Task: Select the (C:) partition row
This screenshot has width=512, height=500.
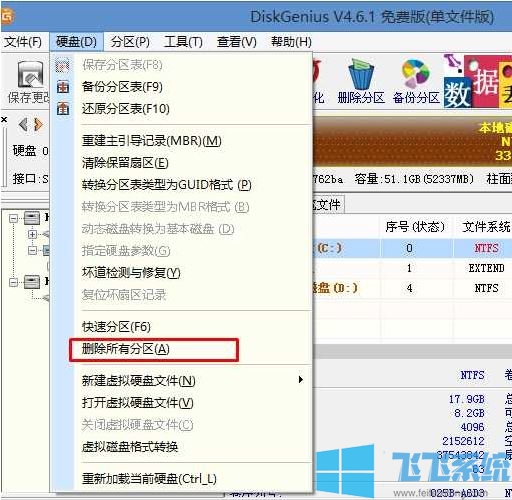Action: coord(413,248)
